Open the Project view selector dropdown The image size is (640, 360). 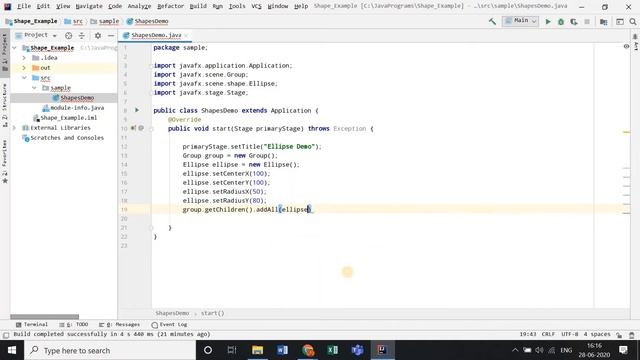coord(36,36)
